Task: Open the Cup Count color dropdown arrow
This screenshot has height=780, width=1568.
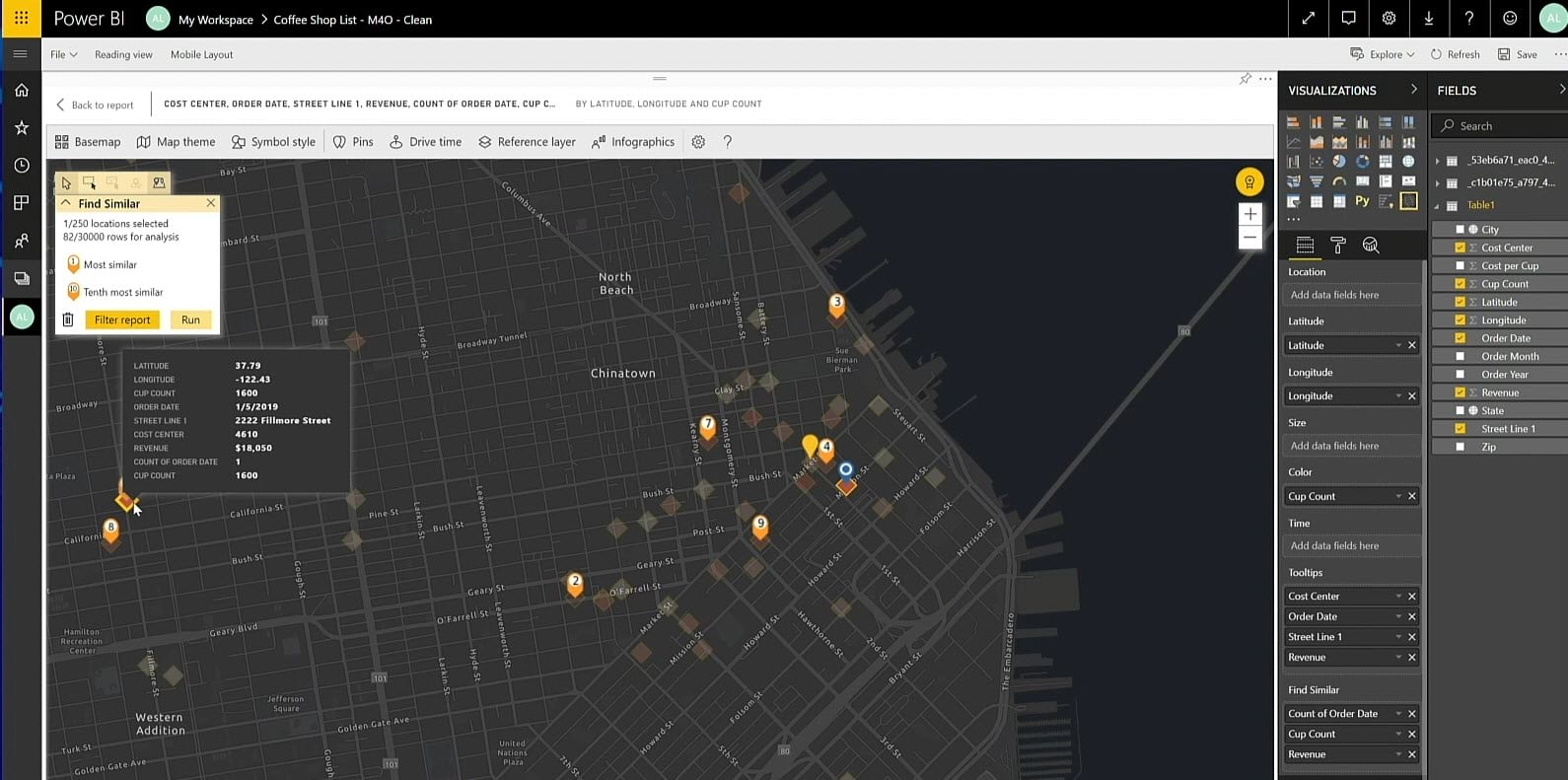Action: 1398,496
